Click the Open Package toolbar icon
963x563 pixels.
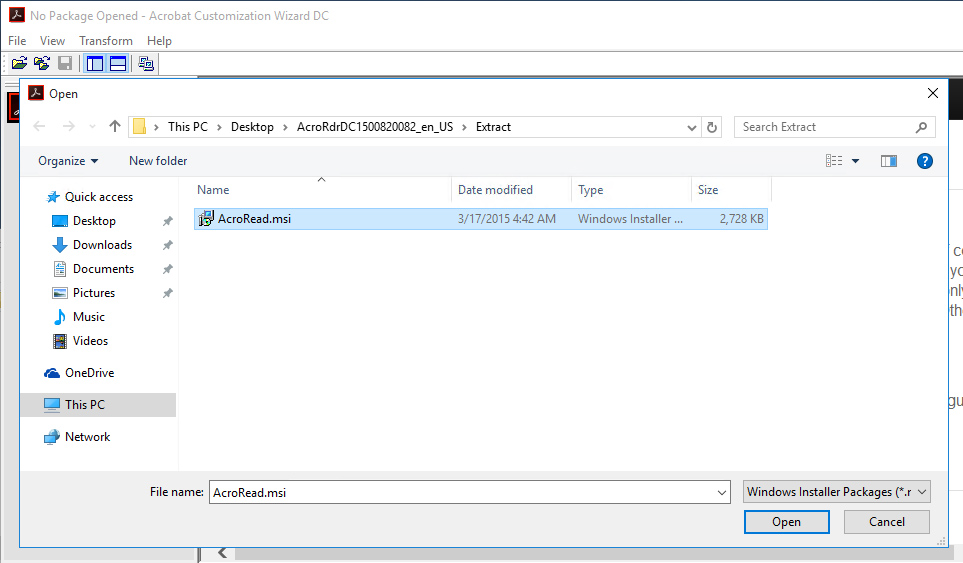tap(19, 64)
